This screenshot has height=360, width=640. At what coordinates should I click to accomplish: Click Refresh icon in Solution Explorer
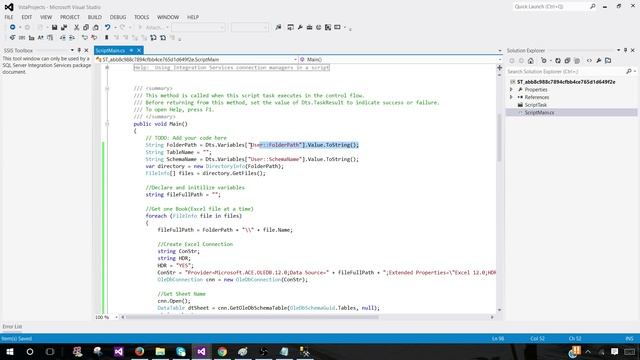click(x=558, y=60)
